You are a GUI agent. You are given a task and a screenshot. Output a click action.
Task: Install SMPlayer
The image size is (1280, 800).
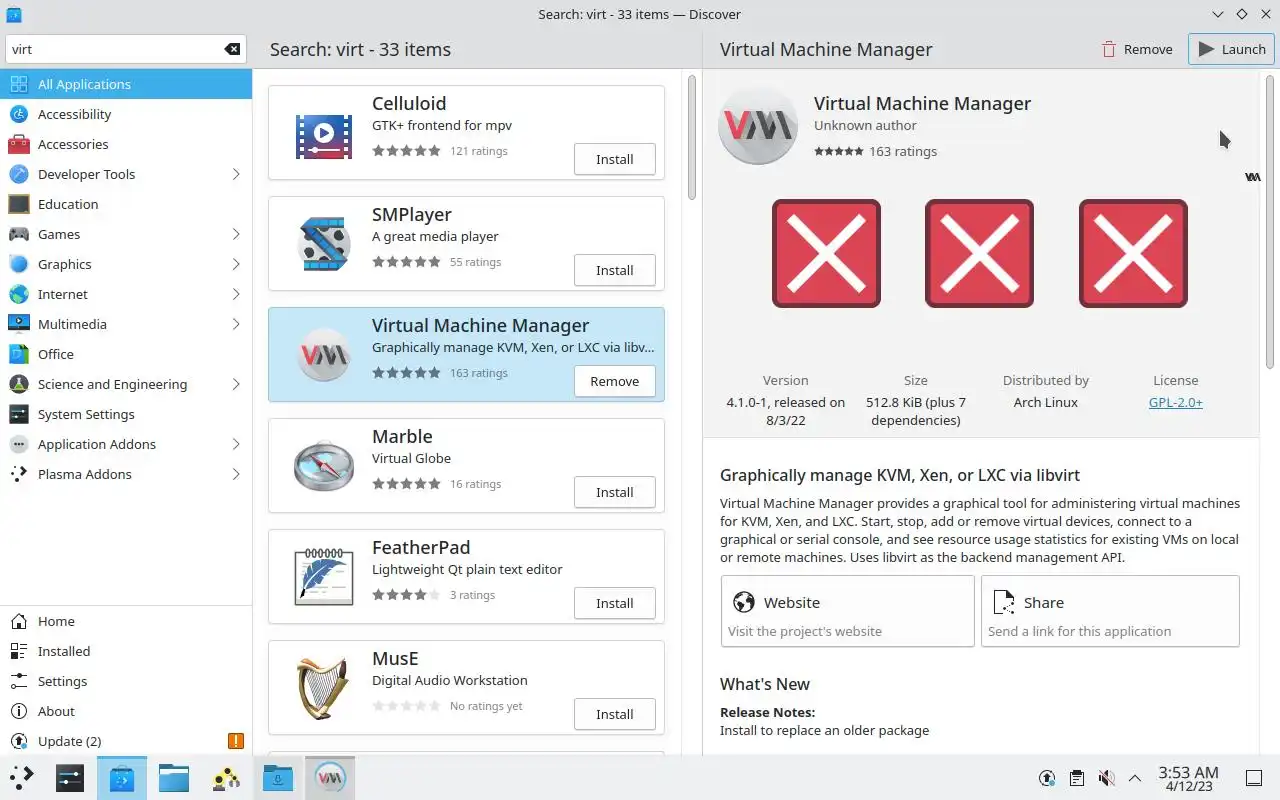[x=615, y=270]
